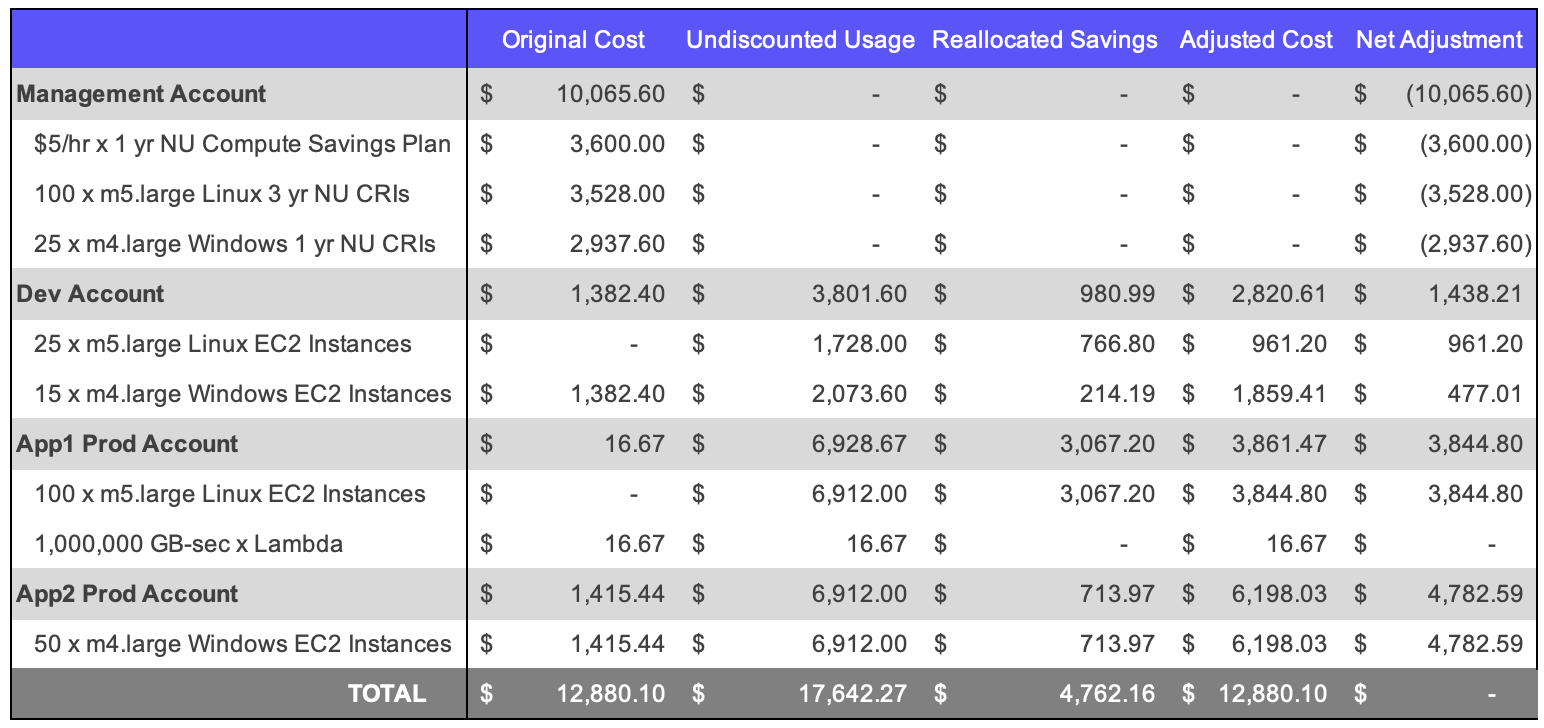Select the TOTAL row label

[386, 694]
